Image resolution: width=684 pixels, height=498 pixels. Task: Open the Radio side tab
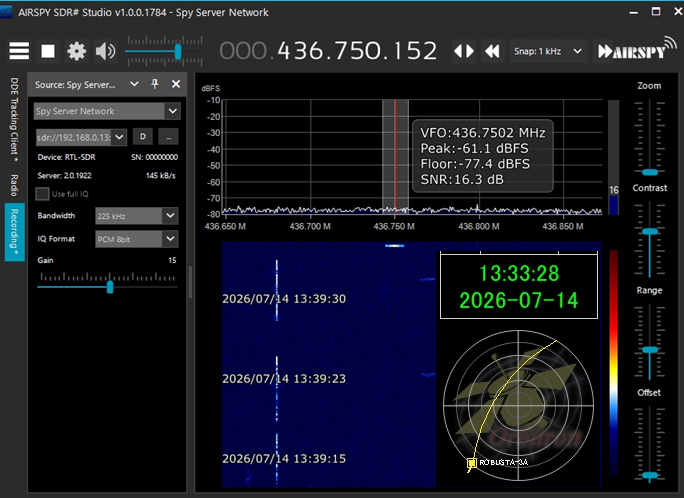[x=14, y=185]
